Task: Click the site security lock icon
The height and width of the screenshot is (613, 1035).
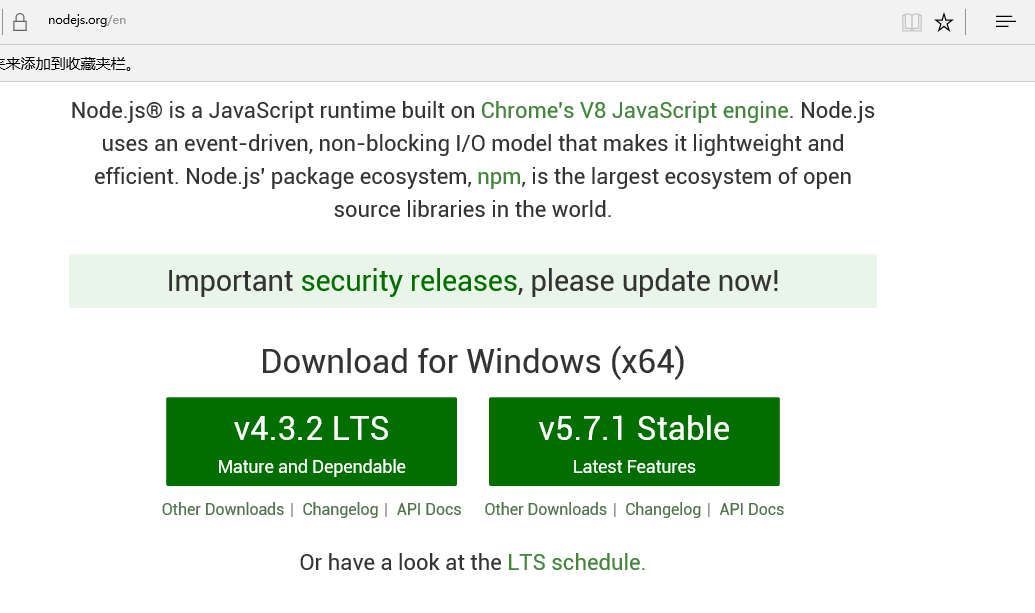Action: pyautogui.click(x=19, y=22)
